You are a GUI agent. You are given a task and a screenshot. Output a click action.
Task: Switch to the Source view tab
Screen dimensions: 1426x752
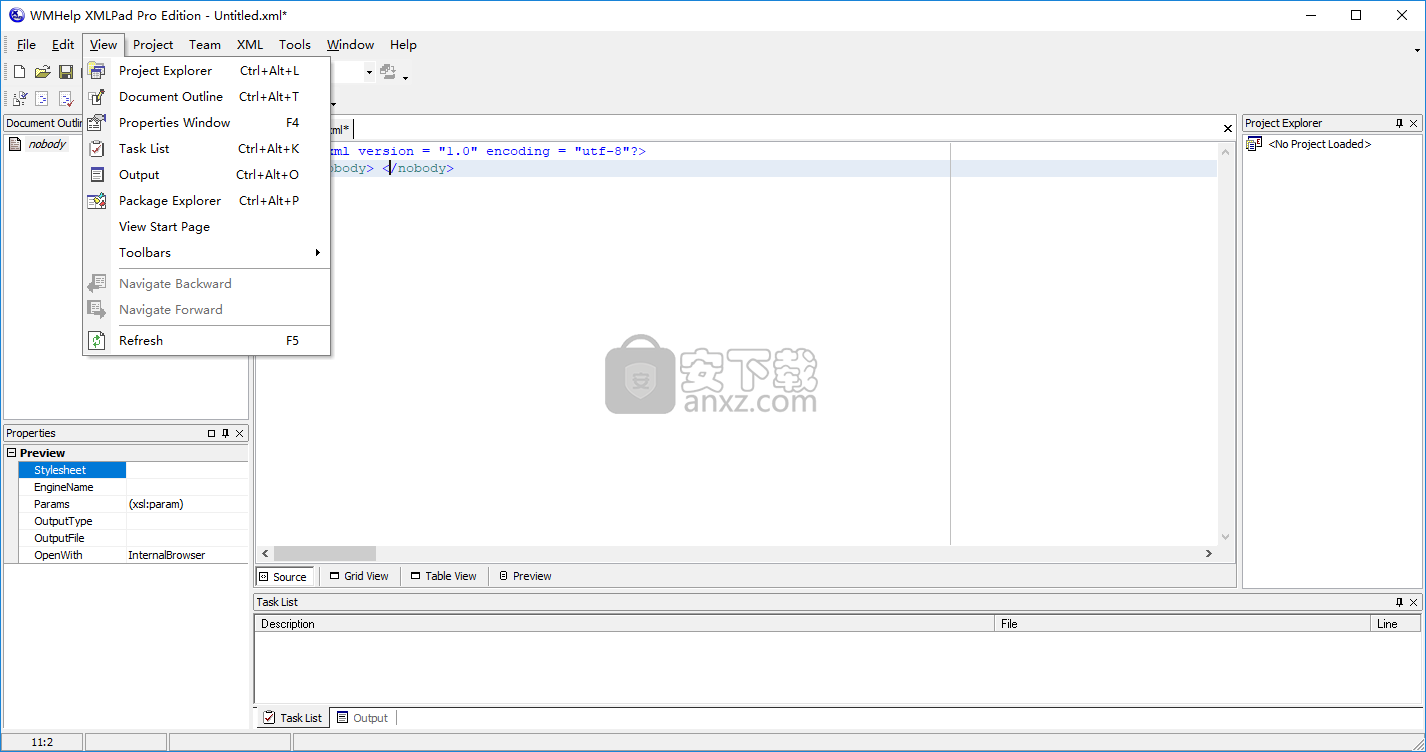click(283, 577)
